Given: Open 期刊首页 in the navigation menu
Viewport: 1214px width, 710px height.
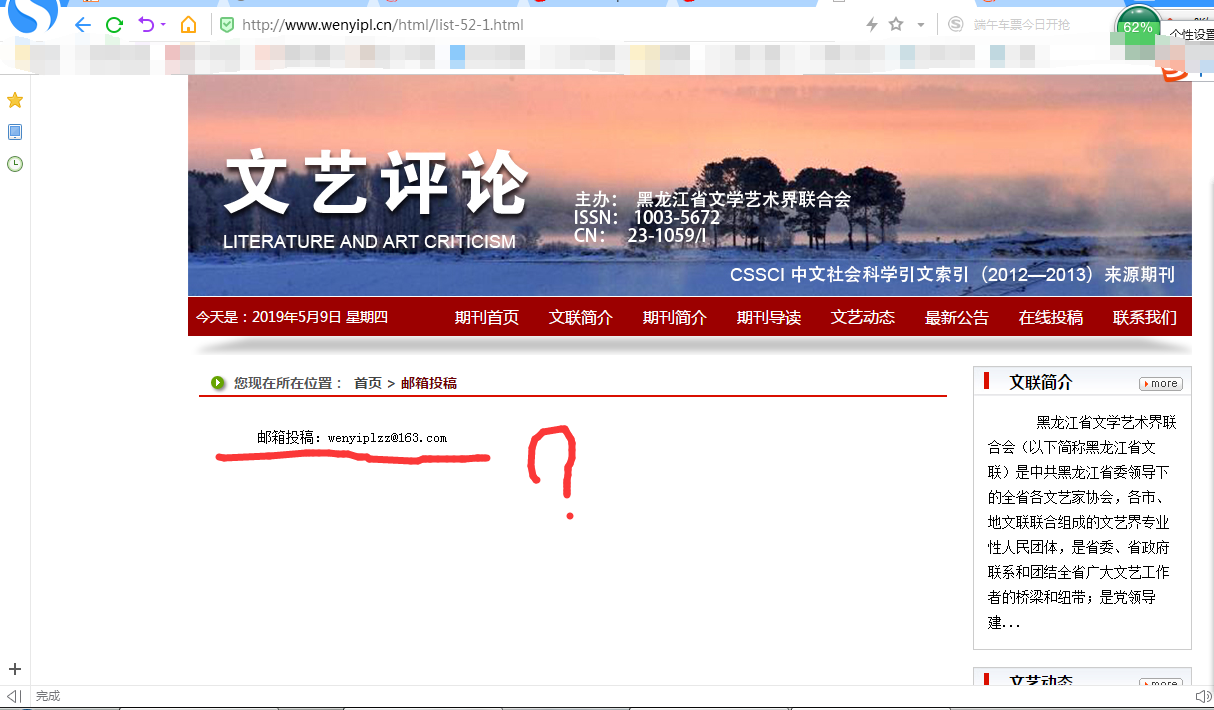Looking at the screenshot, I should 487,318.
